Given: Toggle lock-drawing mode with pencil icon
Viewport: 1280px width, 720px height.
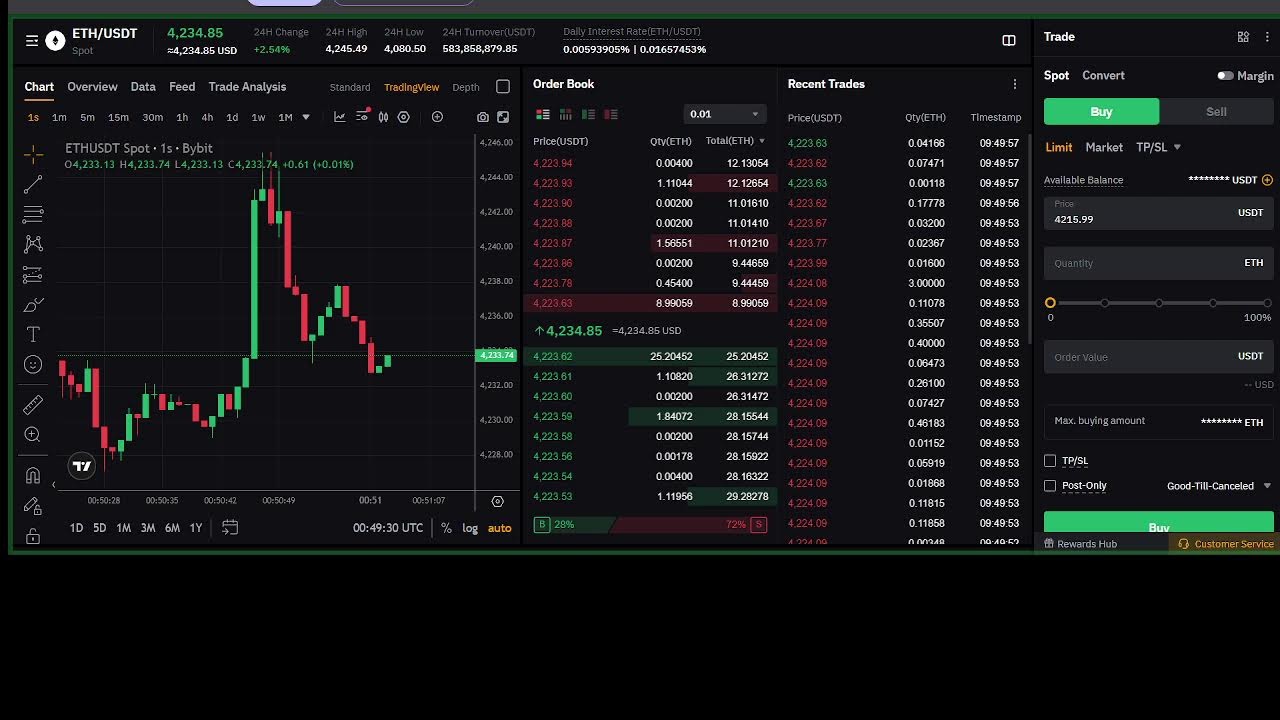Looking at the screenshot, I should click(33, 506).
